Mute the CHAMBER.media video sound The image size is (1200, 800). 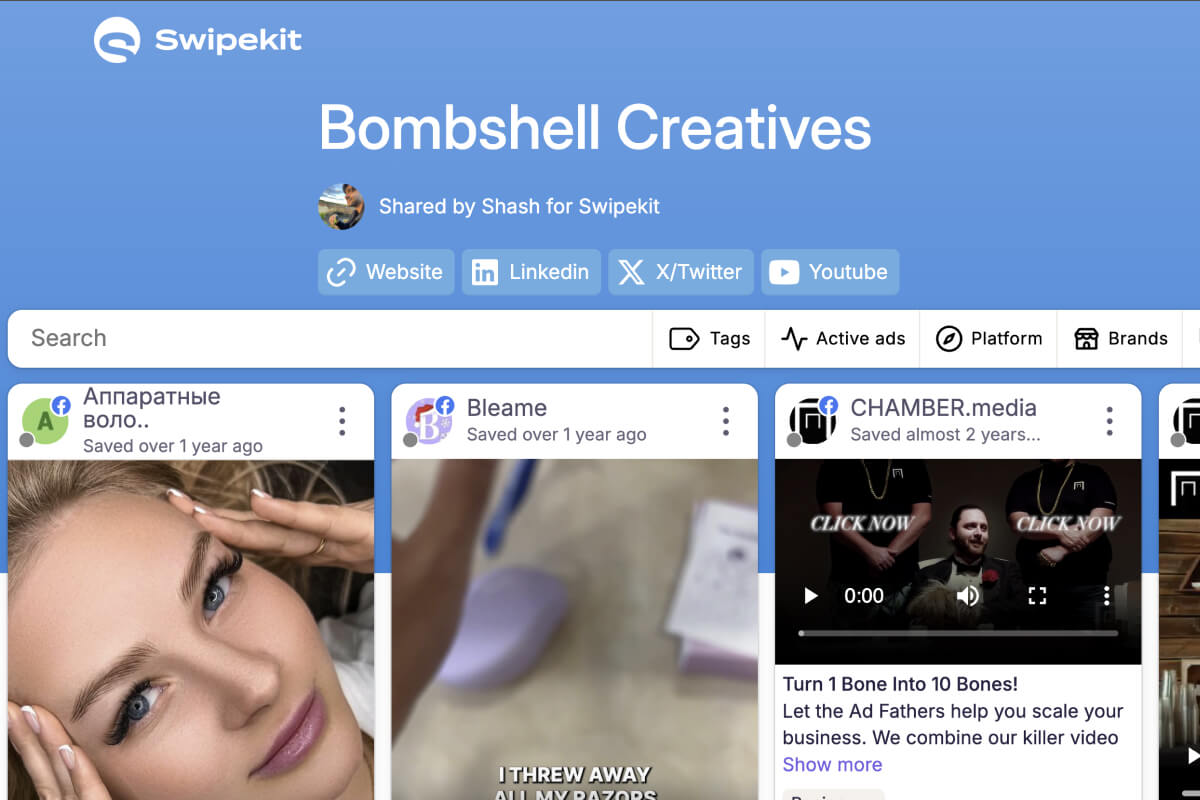967,596
